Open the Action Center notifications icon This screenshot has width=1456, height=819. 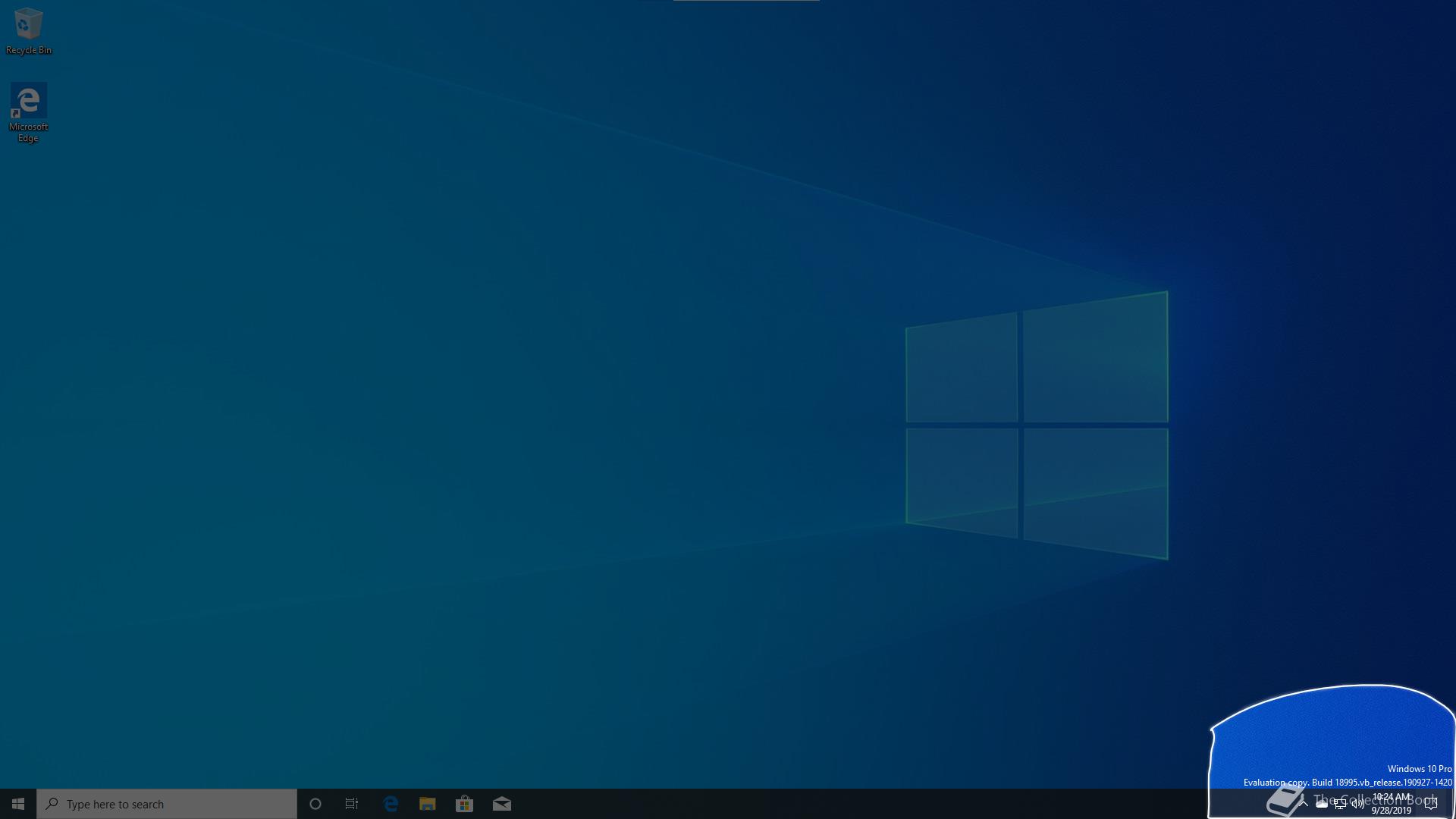pos(1431,804)
